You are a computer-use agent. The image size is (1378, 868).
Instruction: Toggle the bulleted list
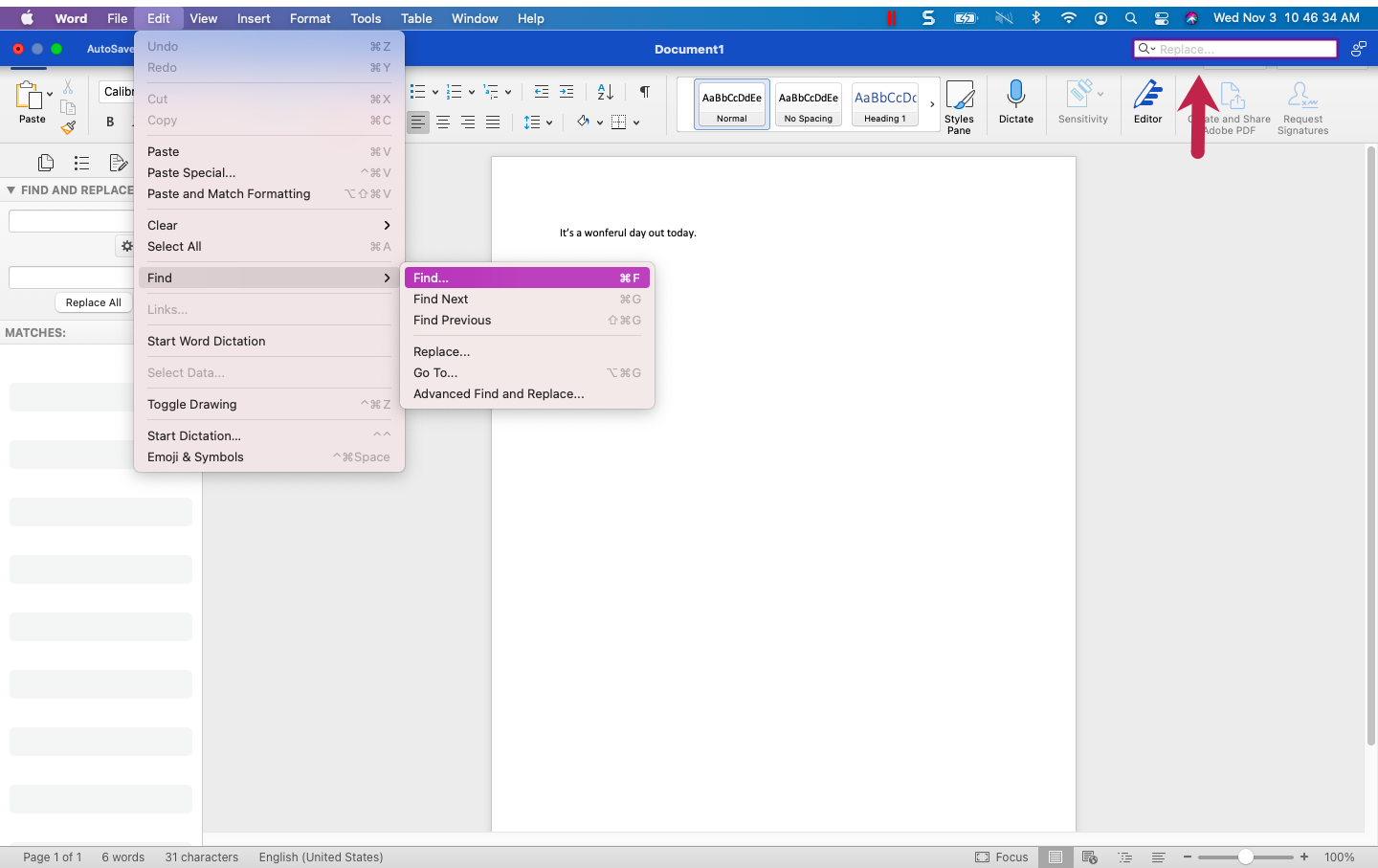tap(418, 92)
